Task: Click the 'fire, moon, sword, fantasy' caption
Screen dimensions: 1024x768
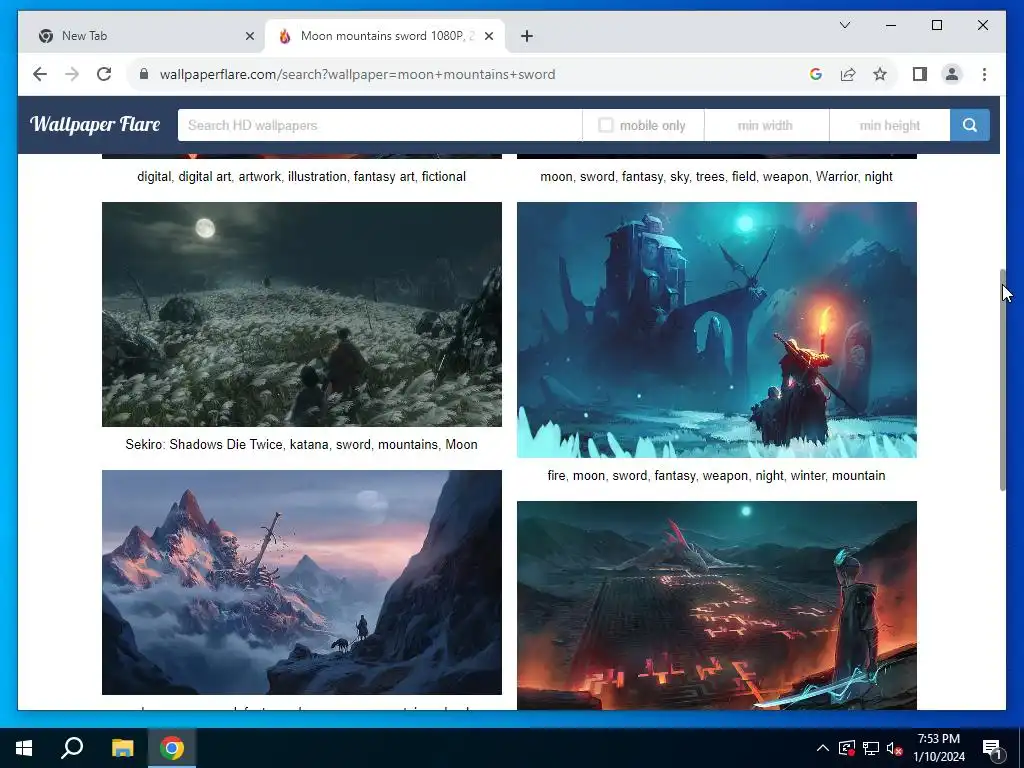Action: 716,476
